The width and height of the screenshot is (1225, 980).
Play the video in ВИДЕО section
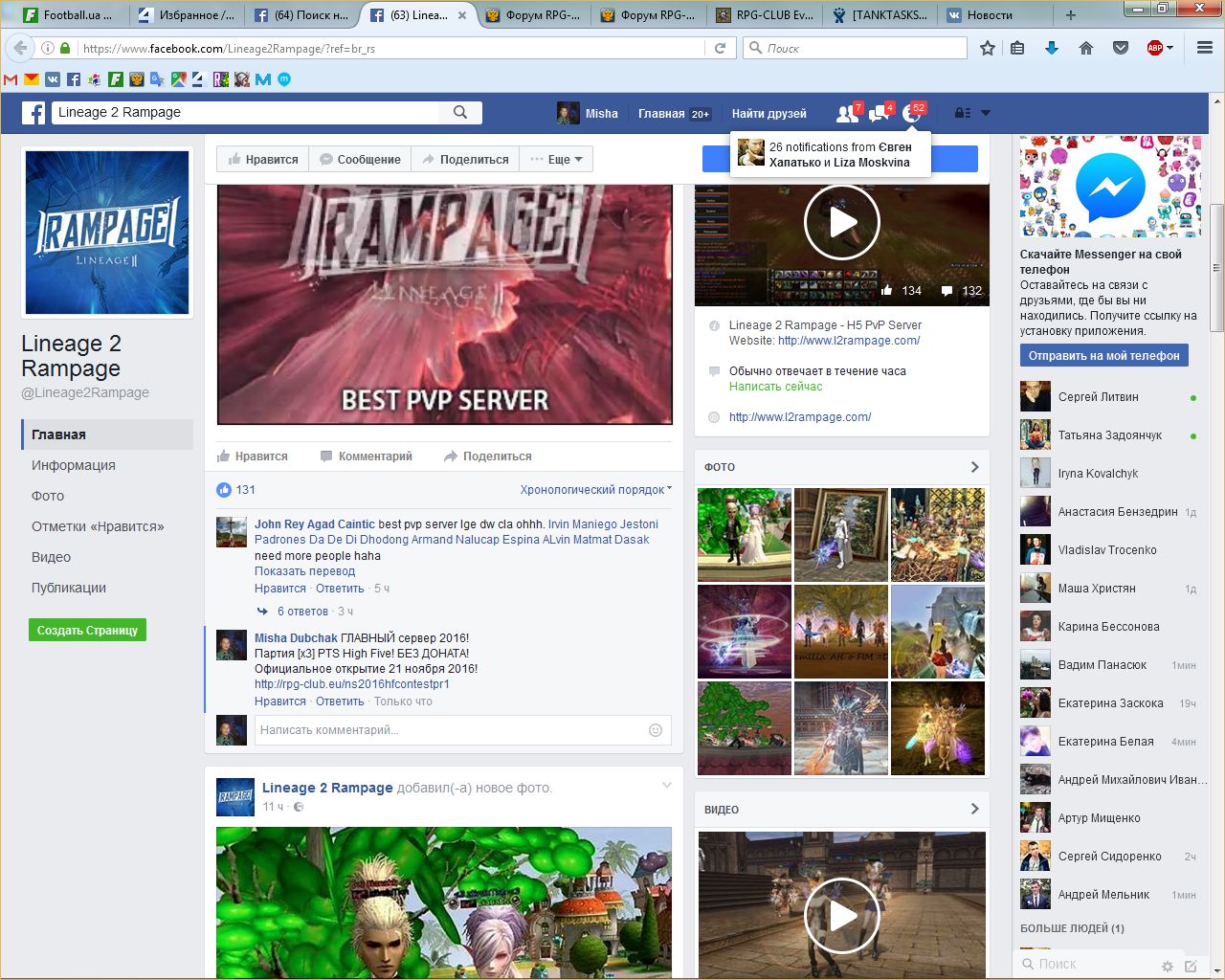pyautogui.click(x=841, y=916)
